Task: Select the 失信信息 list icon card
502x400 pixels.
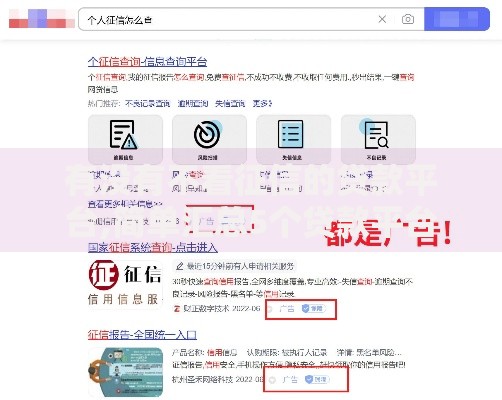Action: 293,139
